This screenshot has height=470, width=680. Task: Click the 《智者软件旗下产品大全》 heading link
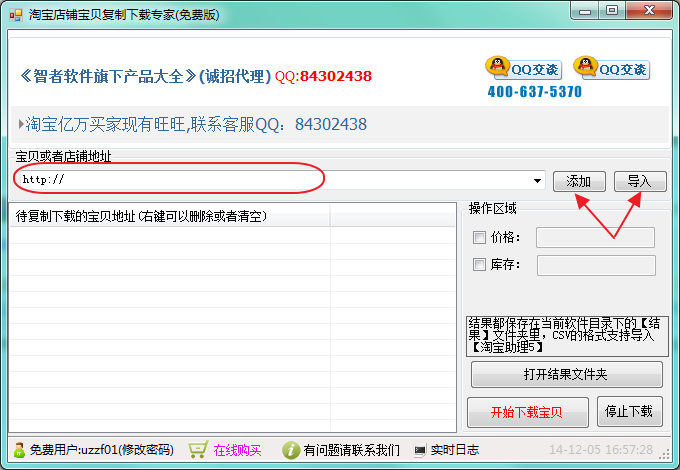(x=108, y=76)
